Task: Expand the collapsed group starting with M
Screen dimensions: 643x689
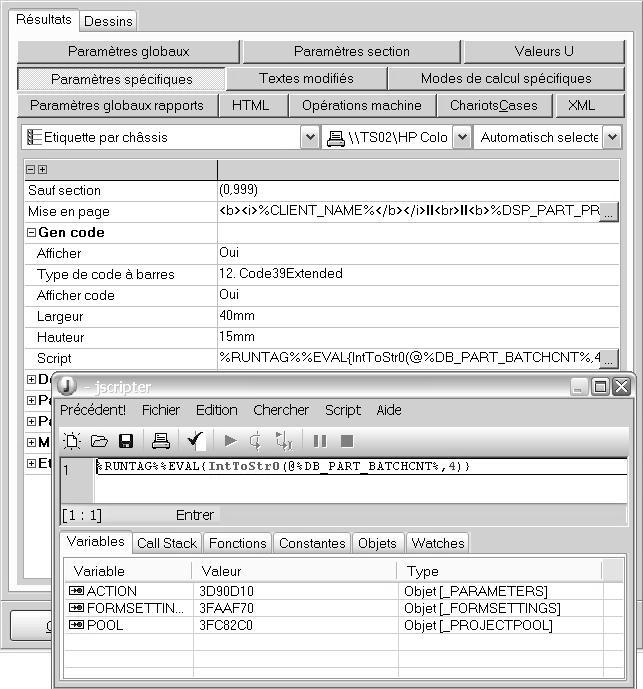Action: tap(31, 442)
